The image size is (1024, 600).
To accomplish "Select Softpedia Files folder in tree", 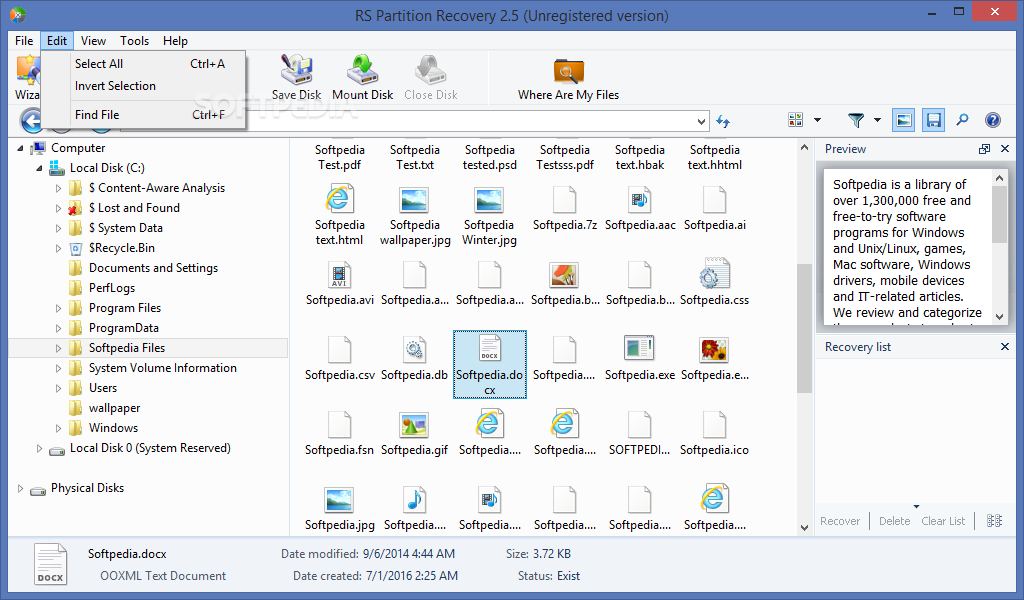I will [x=127, y=348].
